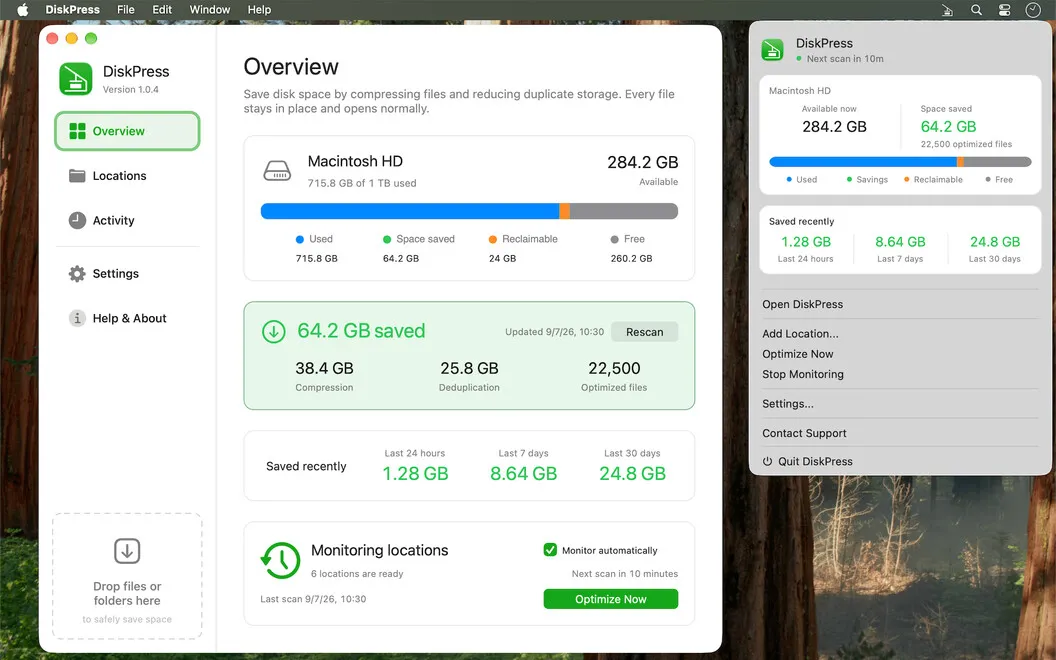Click "715.8 GB of 1 TB used" text

pos(362,183)
